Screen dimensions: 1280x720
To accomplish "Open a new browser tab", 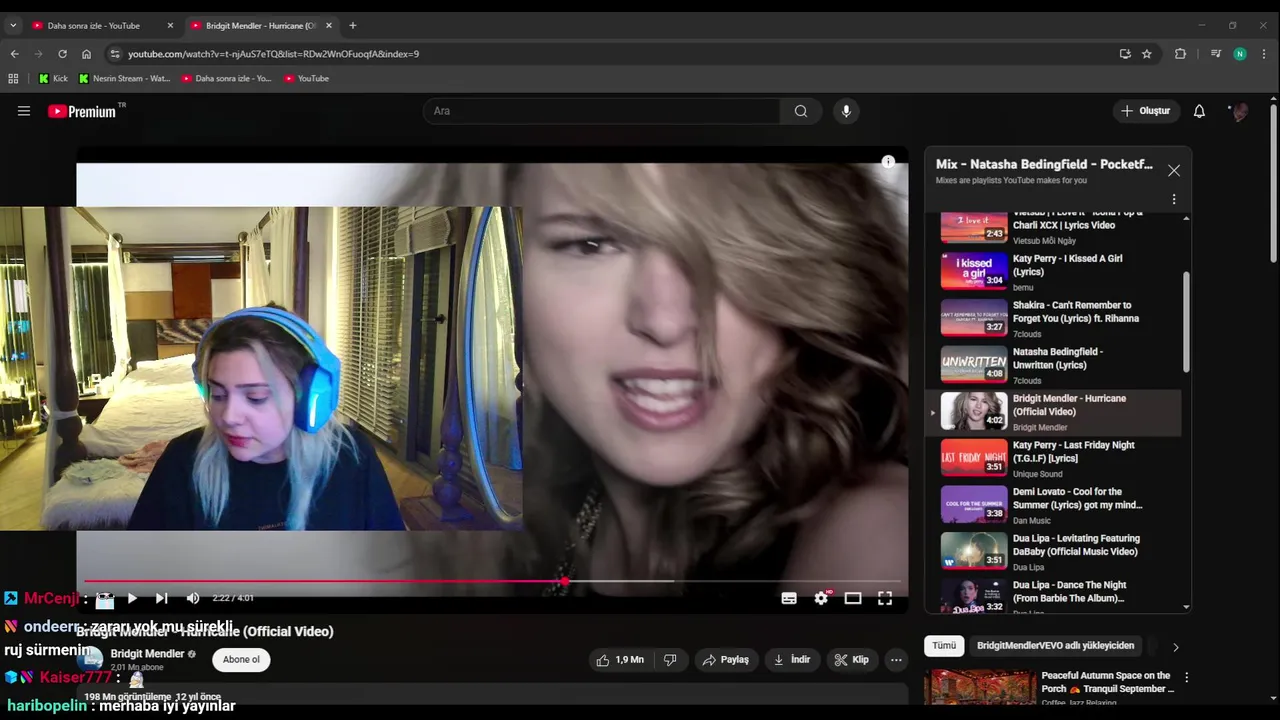I will tap(352, 25).
